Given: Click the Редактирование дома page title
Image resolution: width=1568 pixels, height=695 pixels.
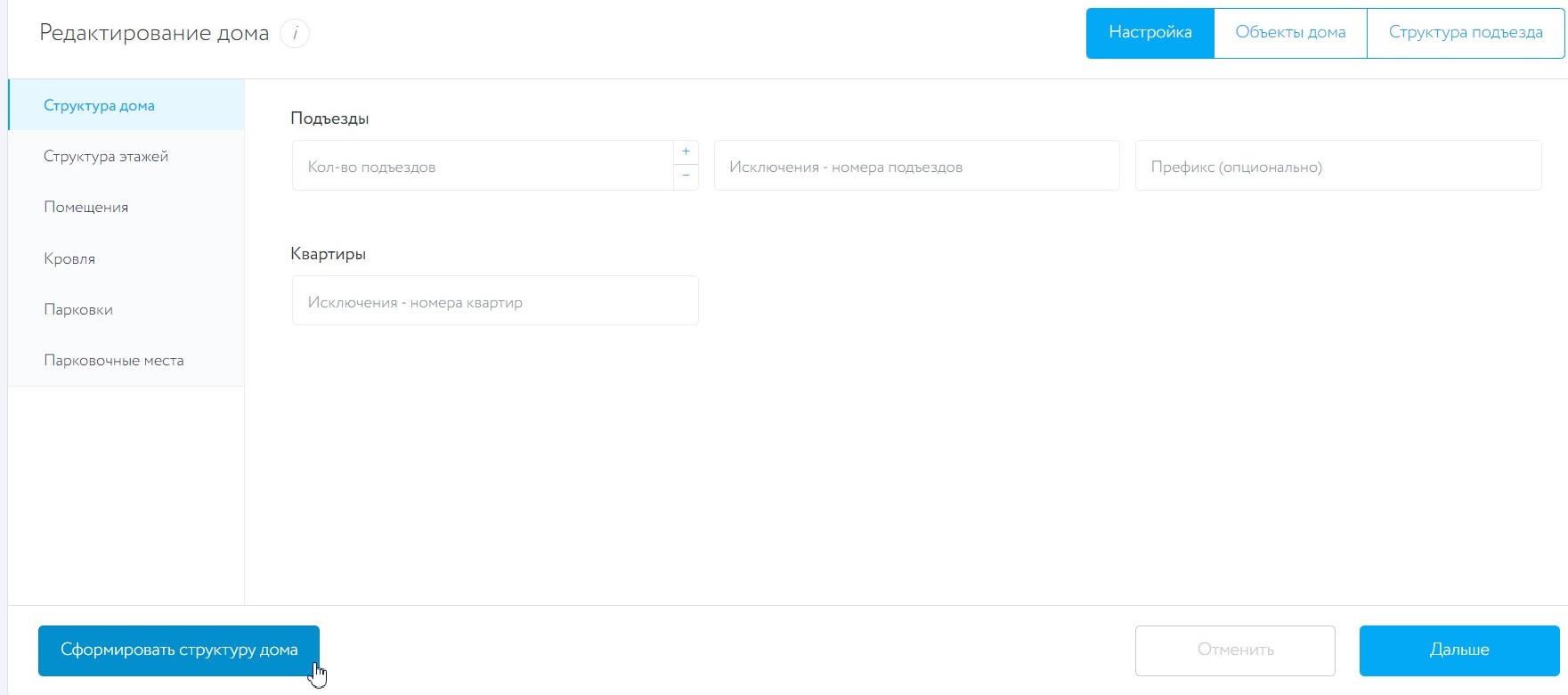Looking at the screenshot, I should pos(154,34).
